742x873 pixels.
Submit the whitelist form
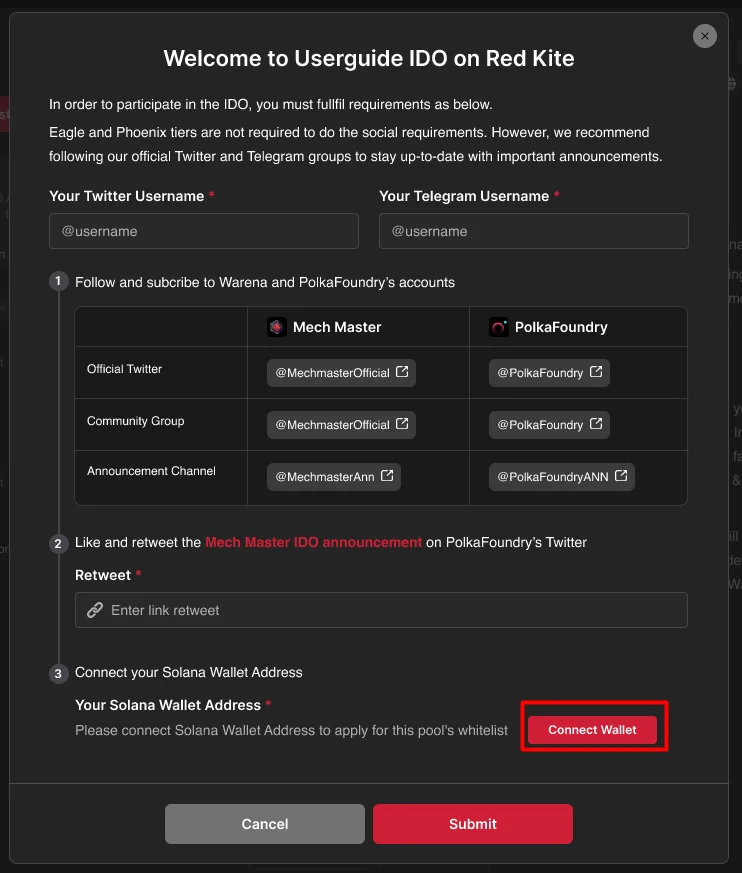point(473,824)
